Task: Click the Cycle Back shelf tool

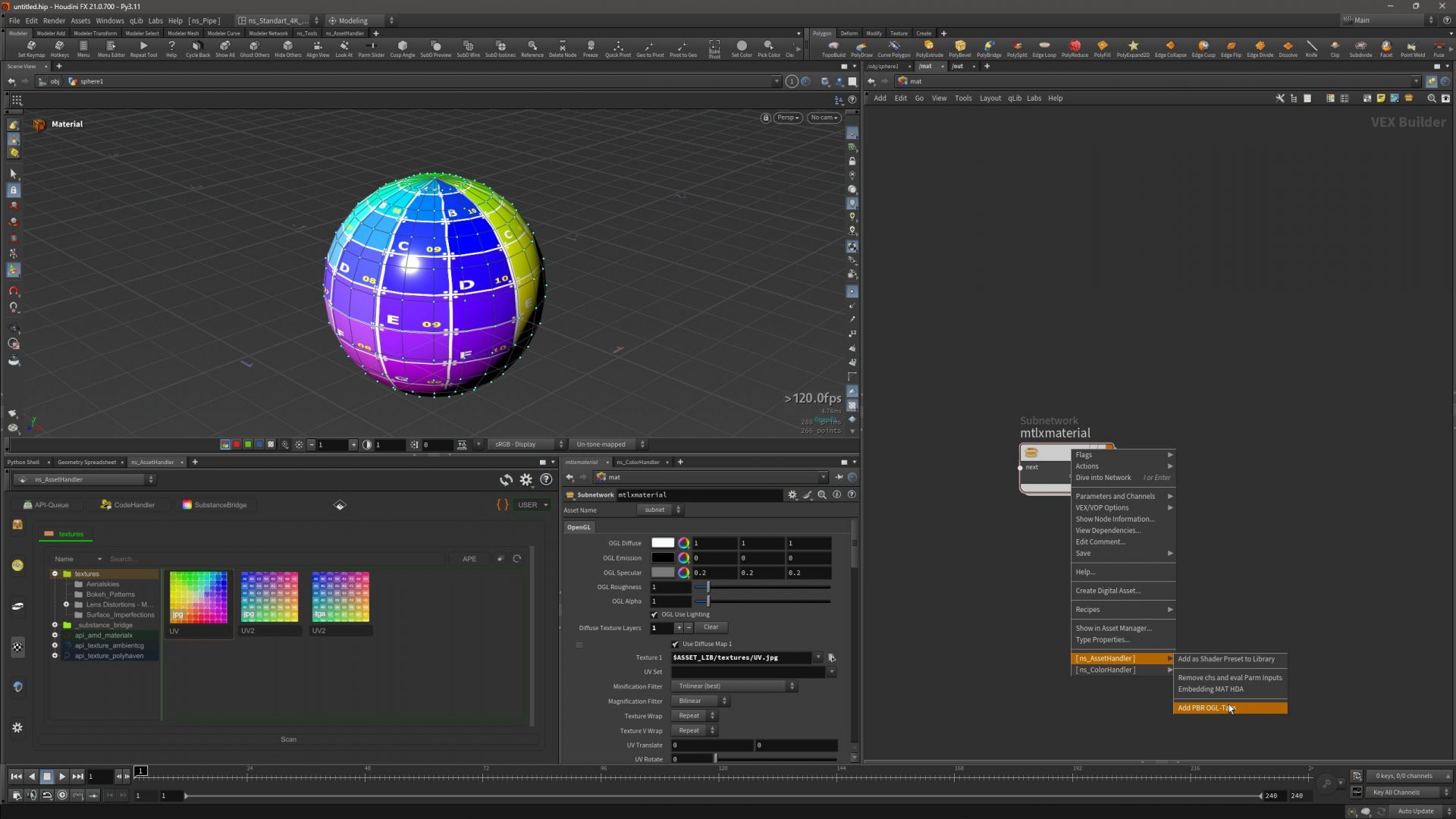Action: click(x=197, y=49)
